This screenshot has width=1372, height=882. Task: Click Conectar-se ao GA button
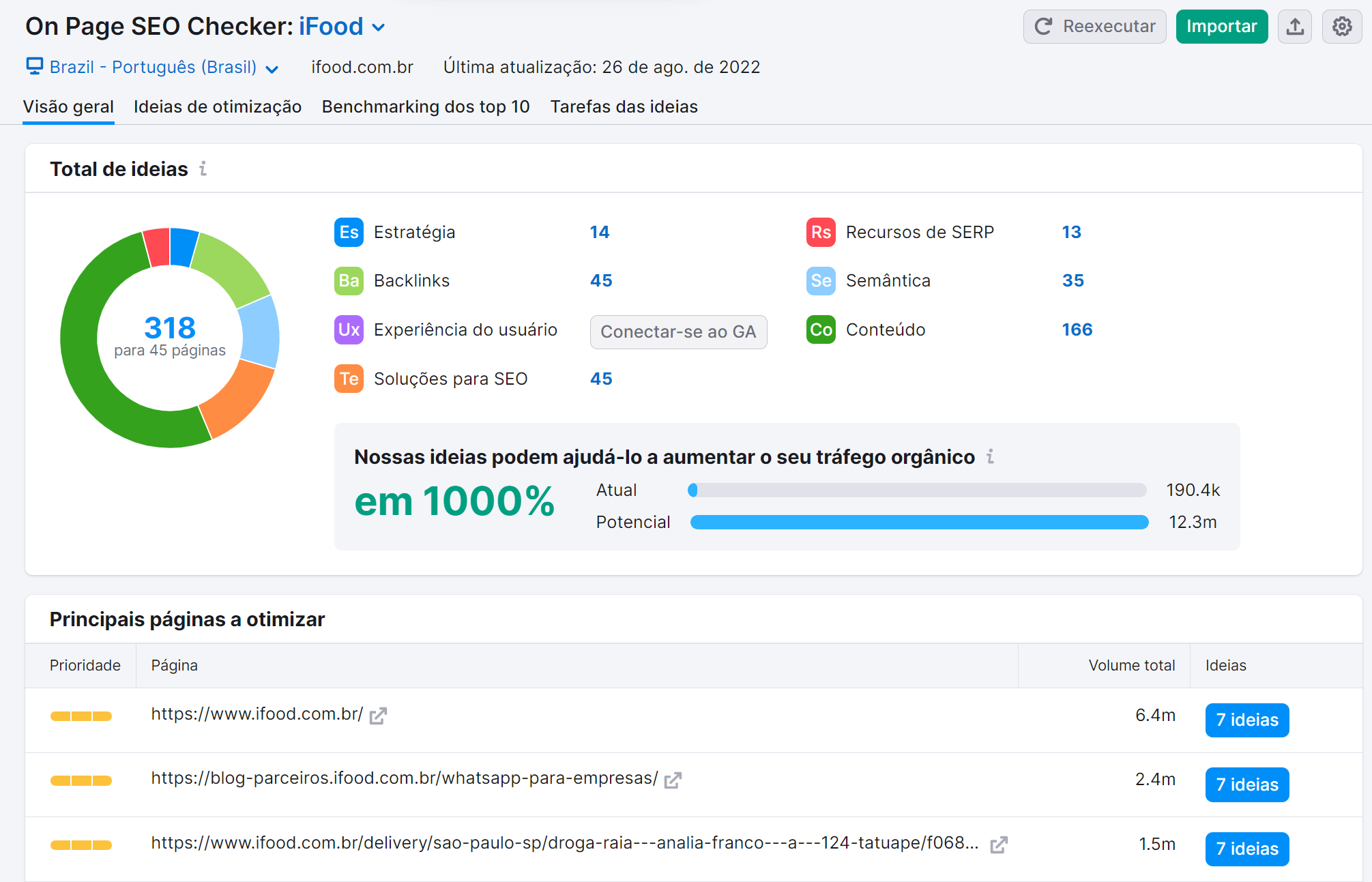tap(678, 332)
